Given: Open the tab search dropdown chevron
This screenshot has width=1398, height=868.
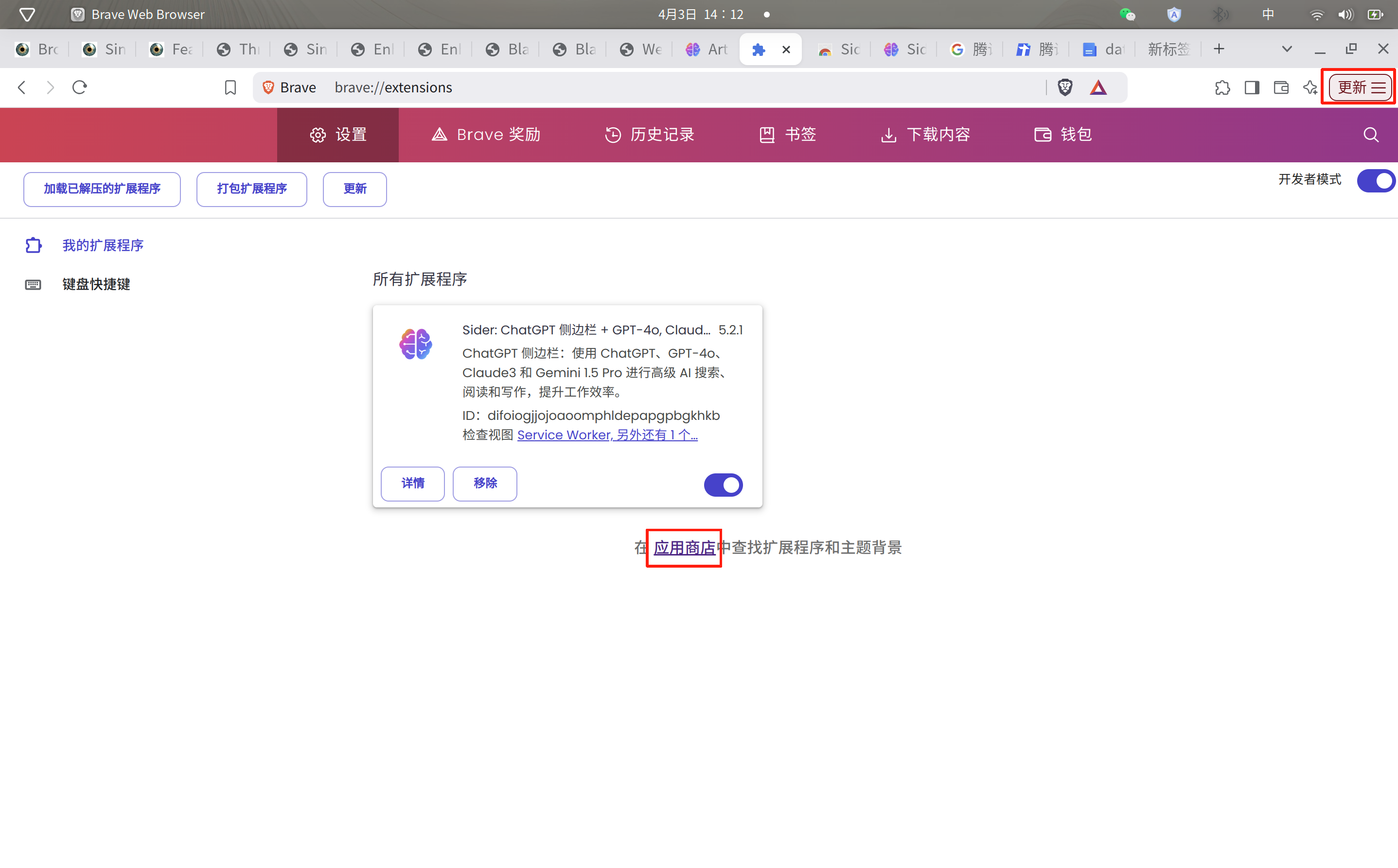Looking at the screenshot, I should (1287, 49).
